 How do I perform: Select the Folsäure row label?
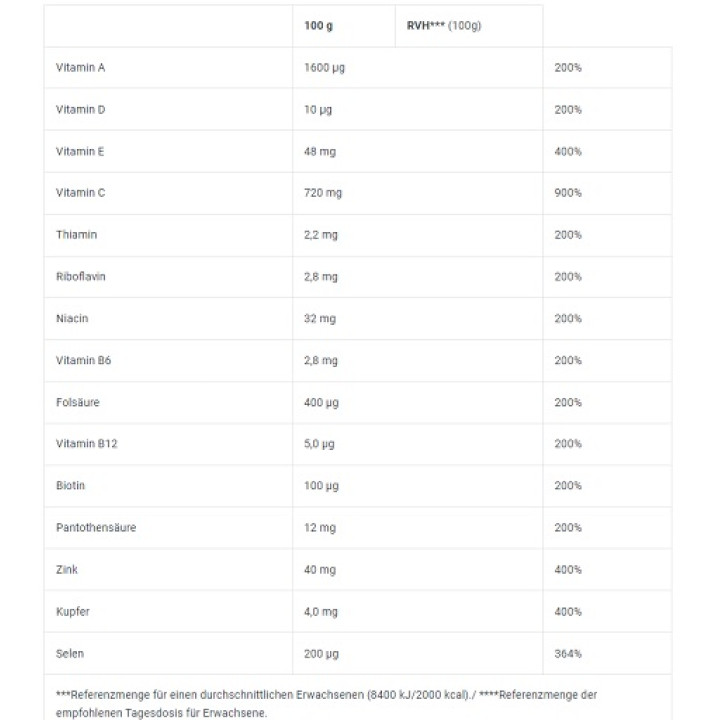(78, 403)
